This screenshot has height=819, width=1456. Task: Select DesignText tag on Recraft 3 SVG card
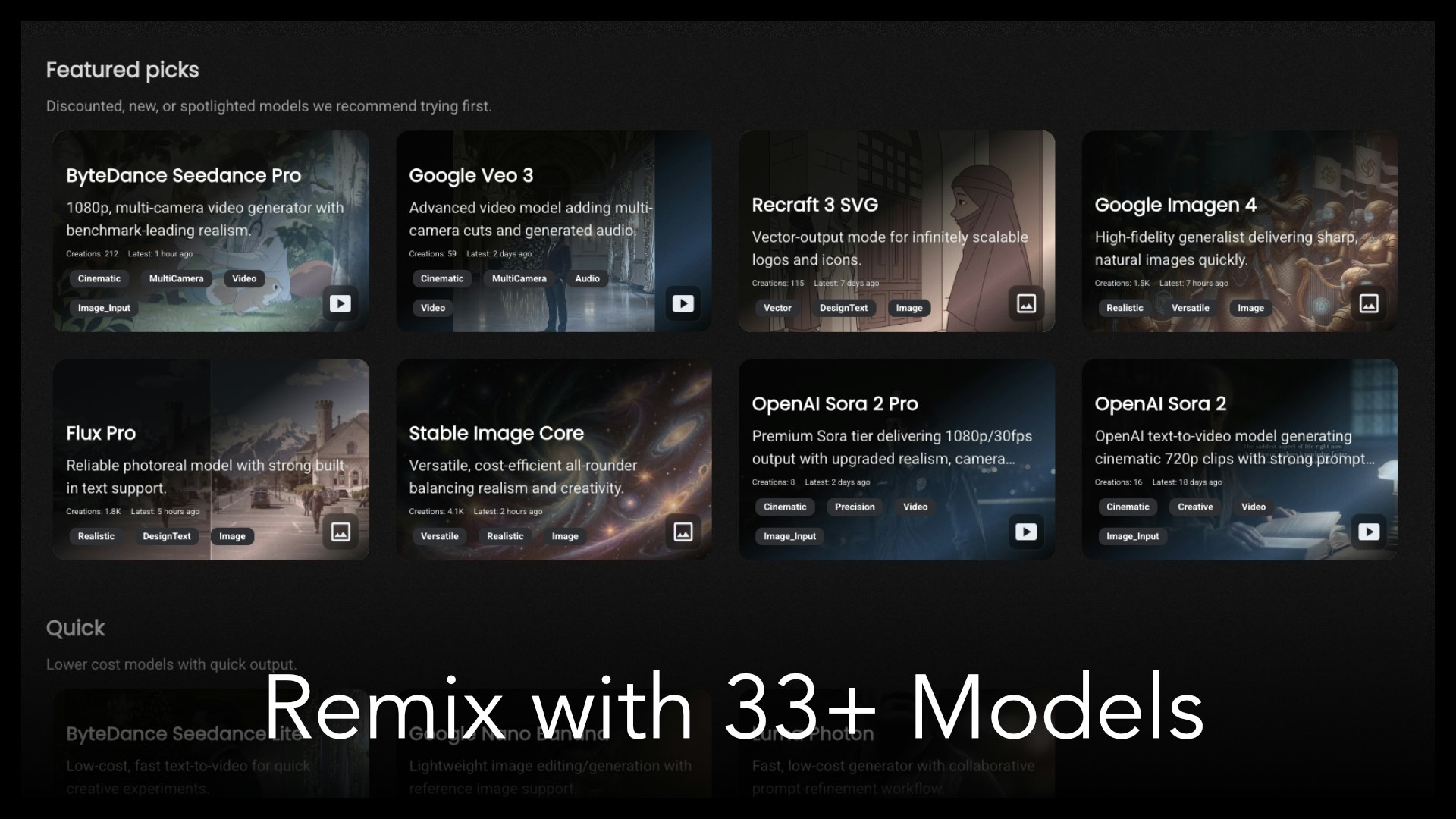click(x=844, y=308)
